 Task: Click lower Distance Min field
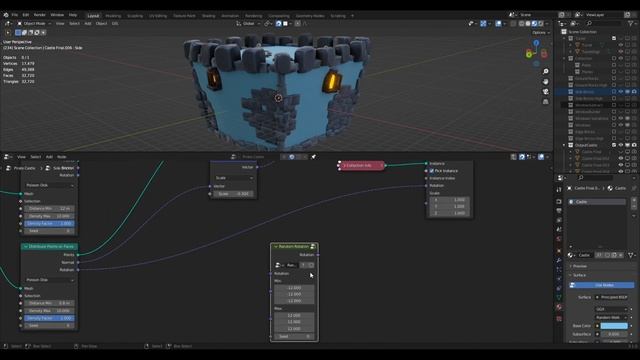click(x=49, y=303)
